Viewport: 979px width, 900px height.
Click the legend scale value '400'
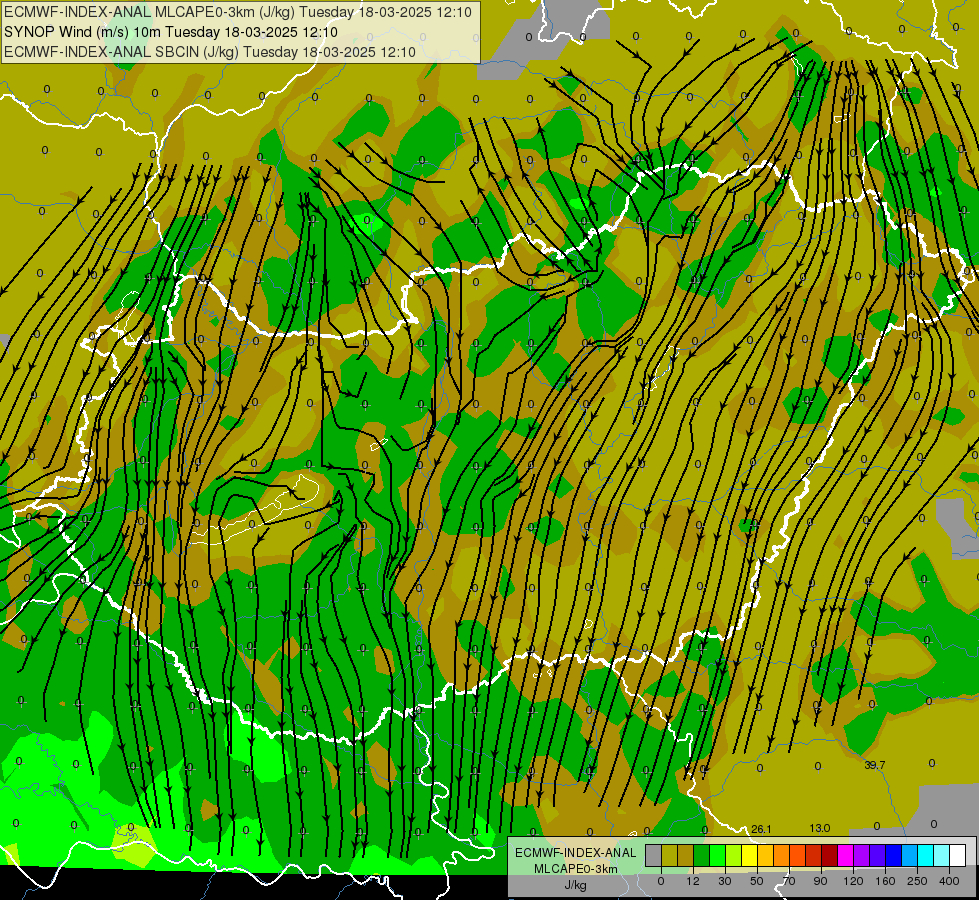[949, 881]
